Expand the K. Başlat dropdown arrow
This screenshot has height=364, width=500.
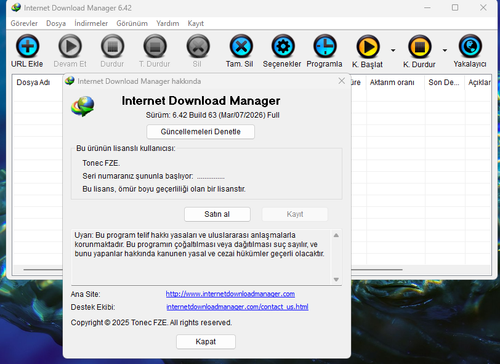coord(393,50)
